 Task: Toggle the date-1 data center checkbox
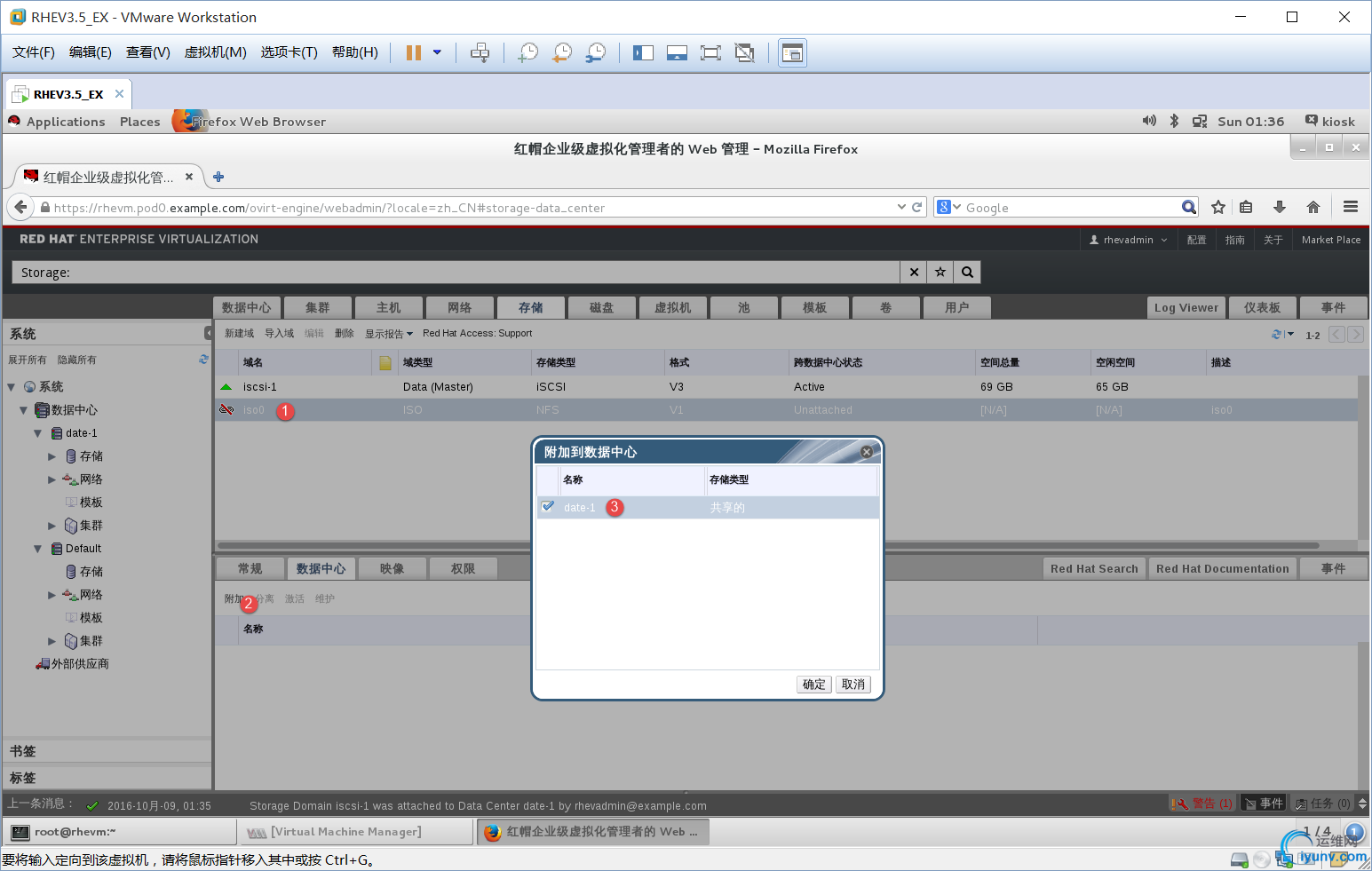pos(548,507)
